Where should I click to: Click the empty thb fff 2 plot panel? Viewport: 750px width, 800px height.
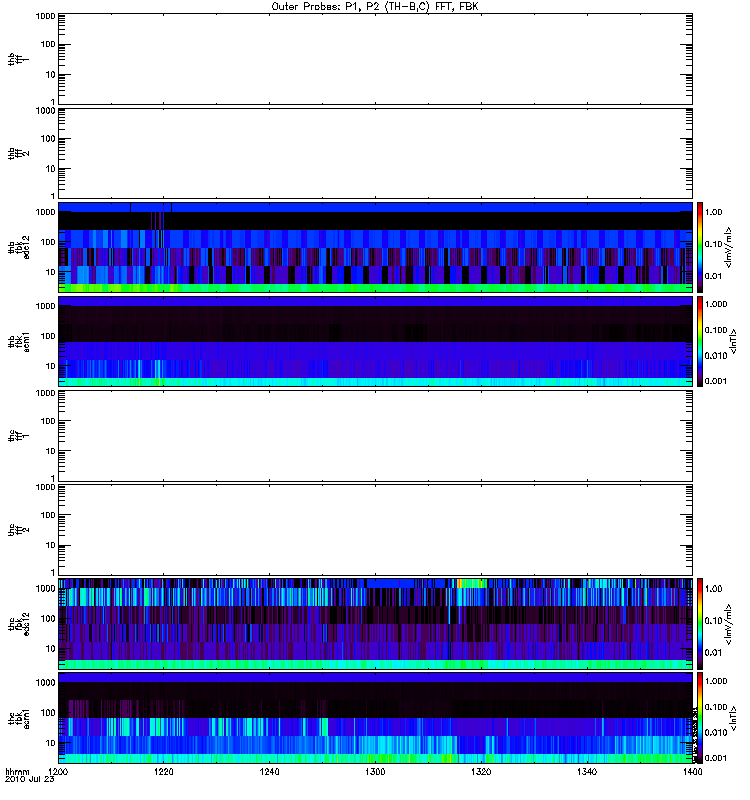point(375,154)
